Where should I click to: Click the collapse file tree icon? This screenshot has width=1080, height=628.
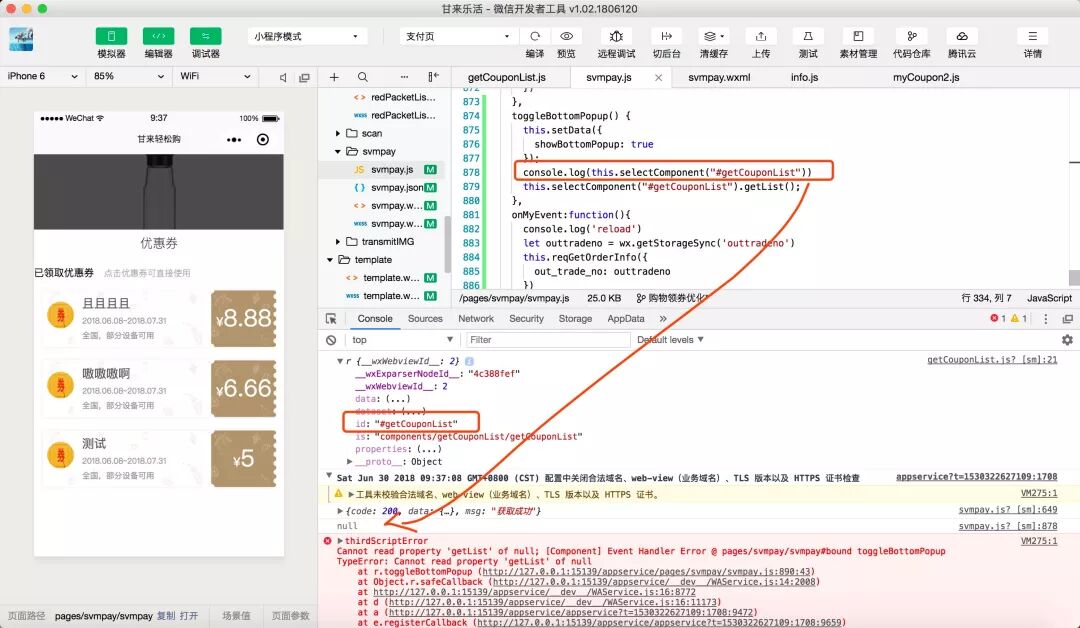coord(433,77)
